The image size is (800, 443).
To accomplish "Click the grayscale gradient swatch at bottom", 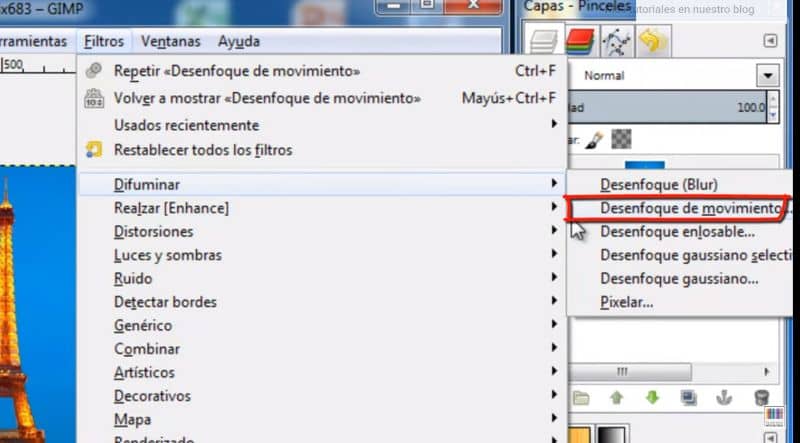I will pos(611,435).
